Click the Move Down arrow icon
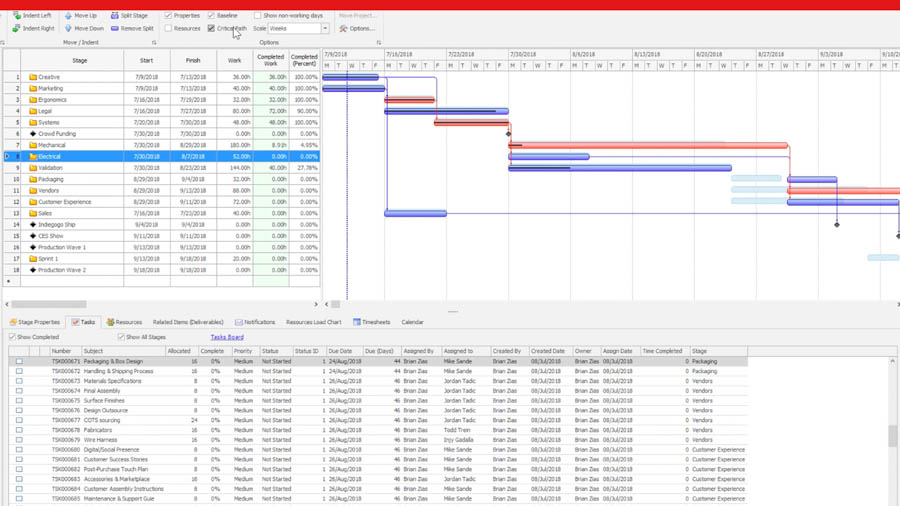Screen dimensions: 900x506 tap(68, 29)
